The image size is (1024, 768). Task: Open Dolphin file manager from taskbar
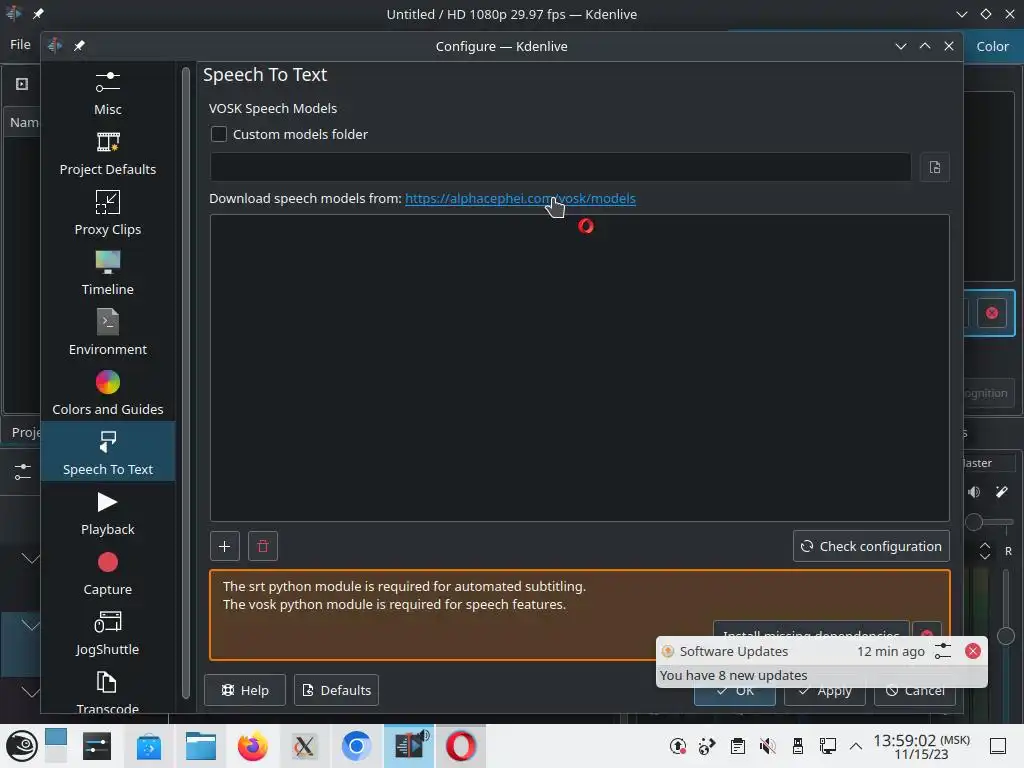point(200,746)
